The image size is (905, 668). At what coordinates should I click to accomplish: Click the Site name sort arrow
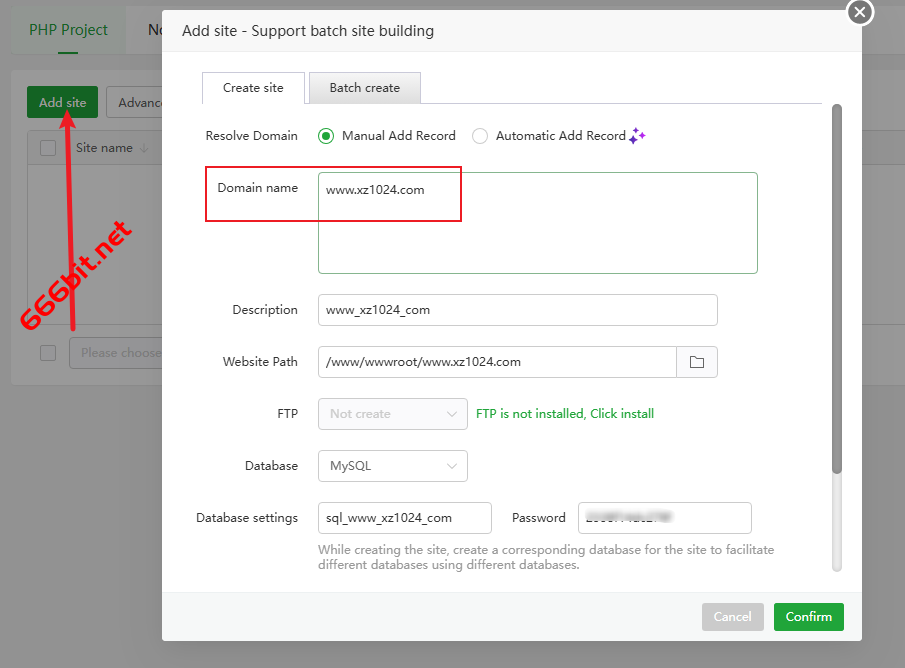144,148
